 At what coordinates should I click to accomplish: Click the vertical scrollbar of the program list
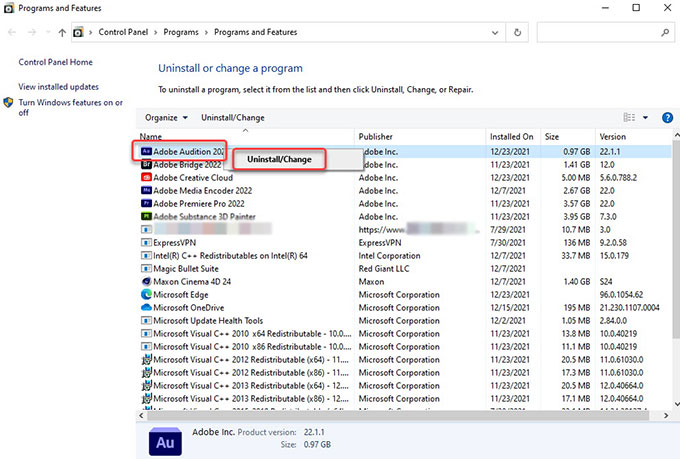(677, 239)
